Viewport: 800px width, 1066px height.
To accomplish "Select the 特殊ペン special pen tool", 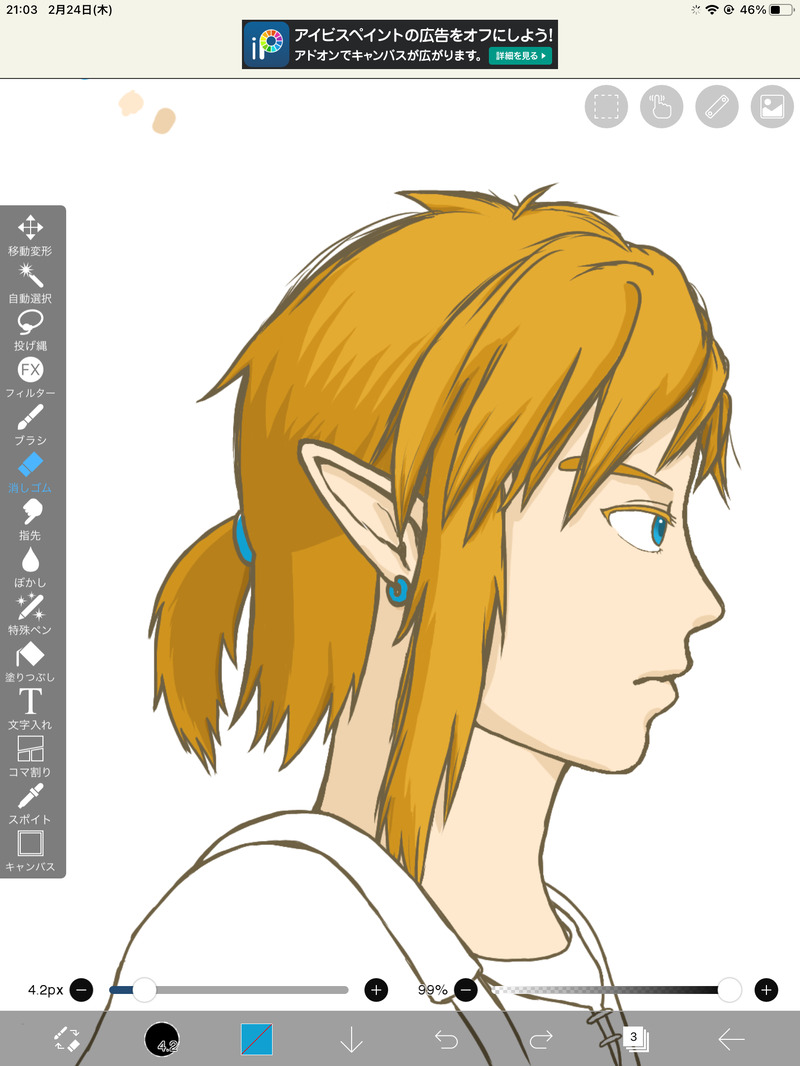I will pos(30,615).
